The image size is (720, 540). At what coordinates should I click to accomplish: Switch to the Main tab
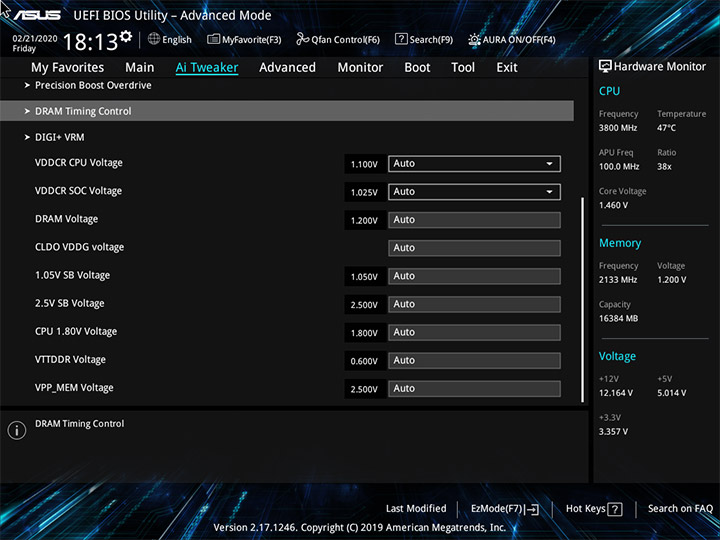click(140, 68)
